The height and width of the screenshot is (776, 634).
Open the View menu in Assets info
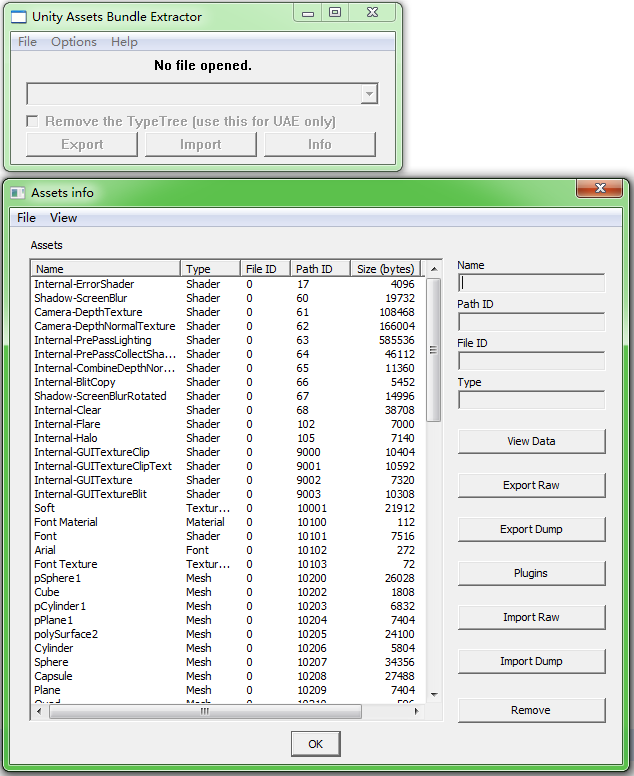tap(63, 218)
